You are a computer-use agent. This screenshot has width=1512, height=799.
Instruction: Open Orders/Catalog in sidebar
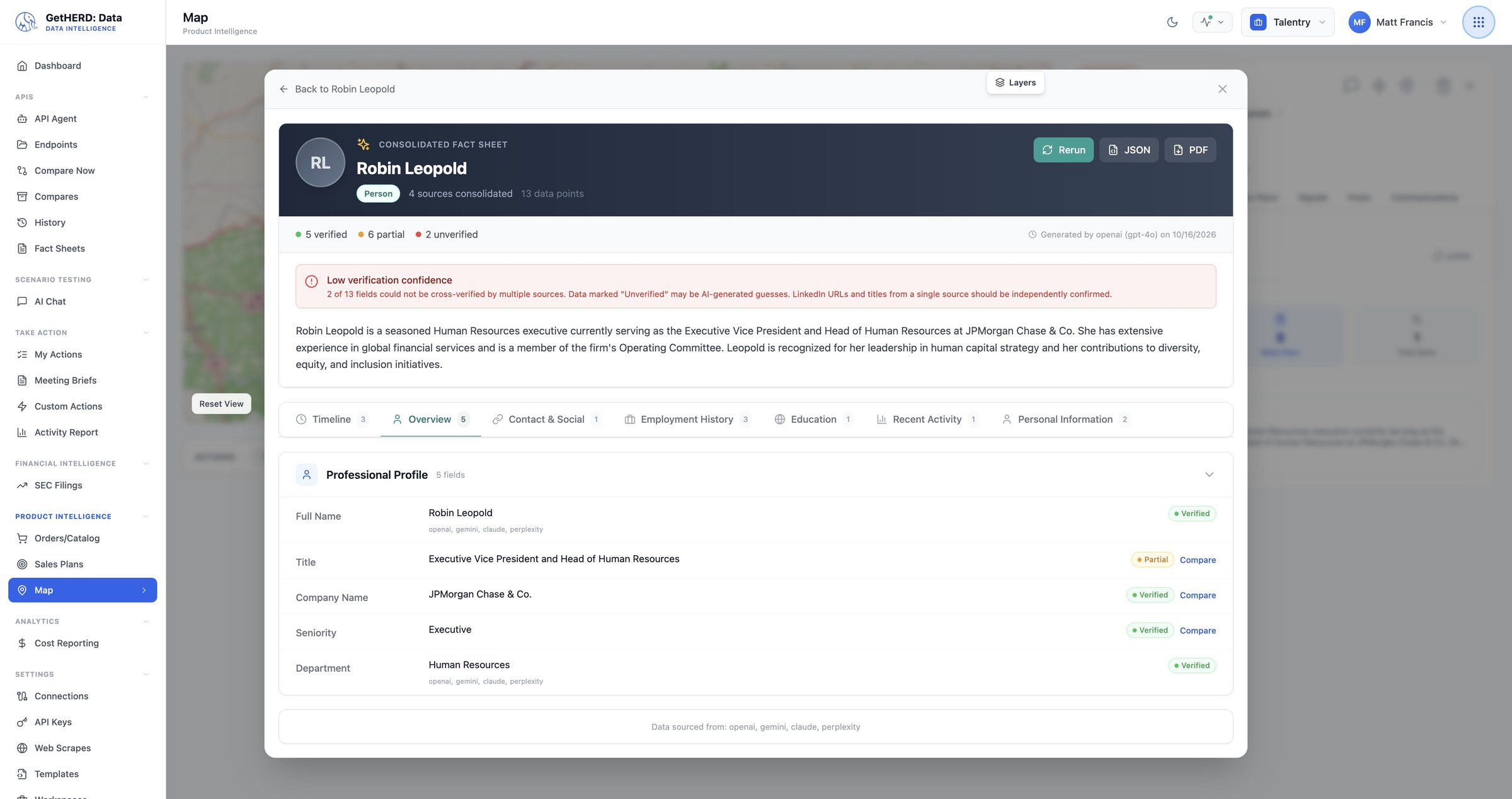83,538
